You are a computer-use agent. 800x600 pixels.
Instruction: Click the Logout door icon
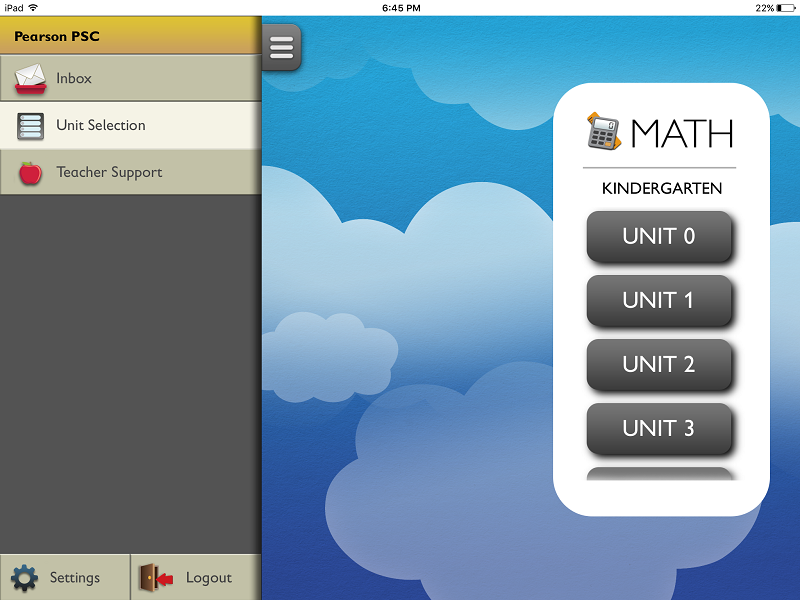tap(156, 578)
